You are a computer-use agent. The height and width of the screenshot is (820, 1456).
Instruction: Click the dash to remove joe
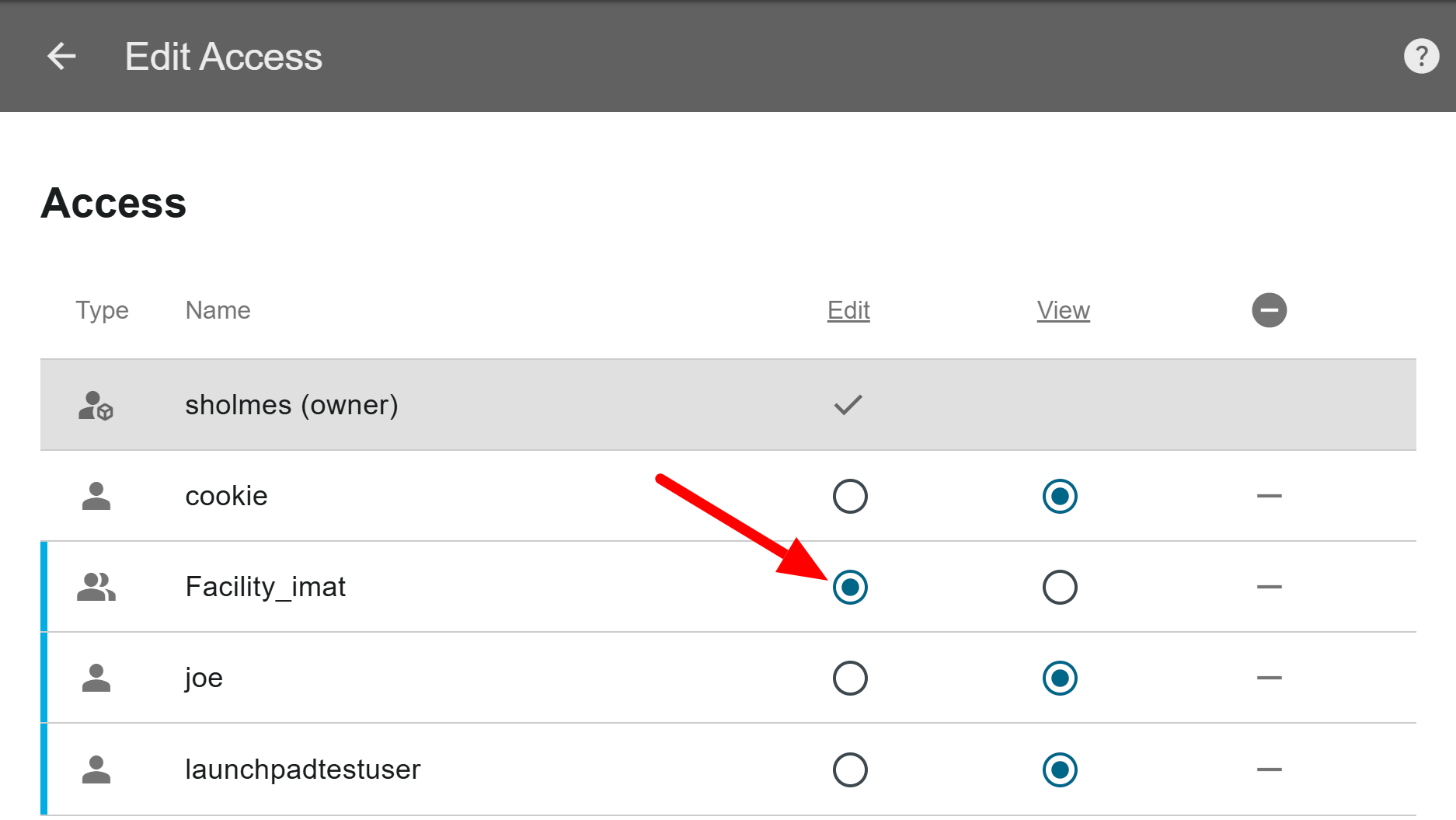[1270, 677]
